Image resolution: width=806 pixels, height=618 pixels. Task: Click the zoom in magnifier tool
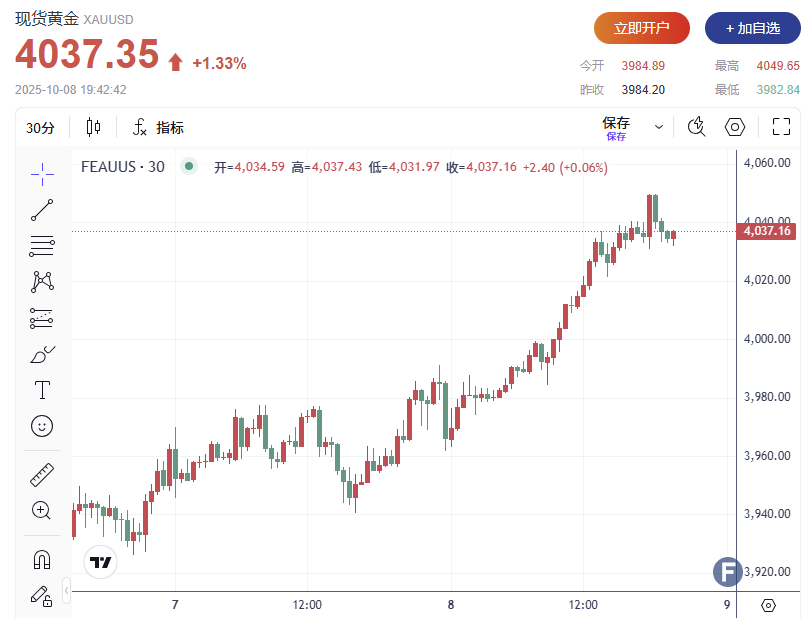coord(42,510)
